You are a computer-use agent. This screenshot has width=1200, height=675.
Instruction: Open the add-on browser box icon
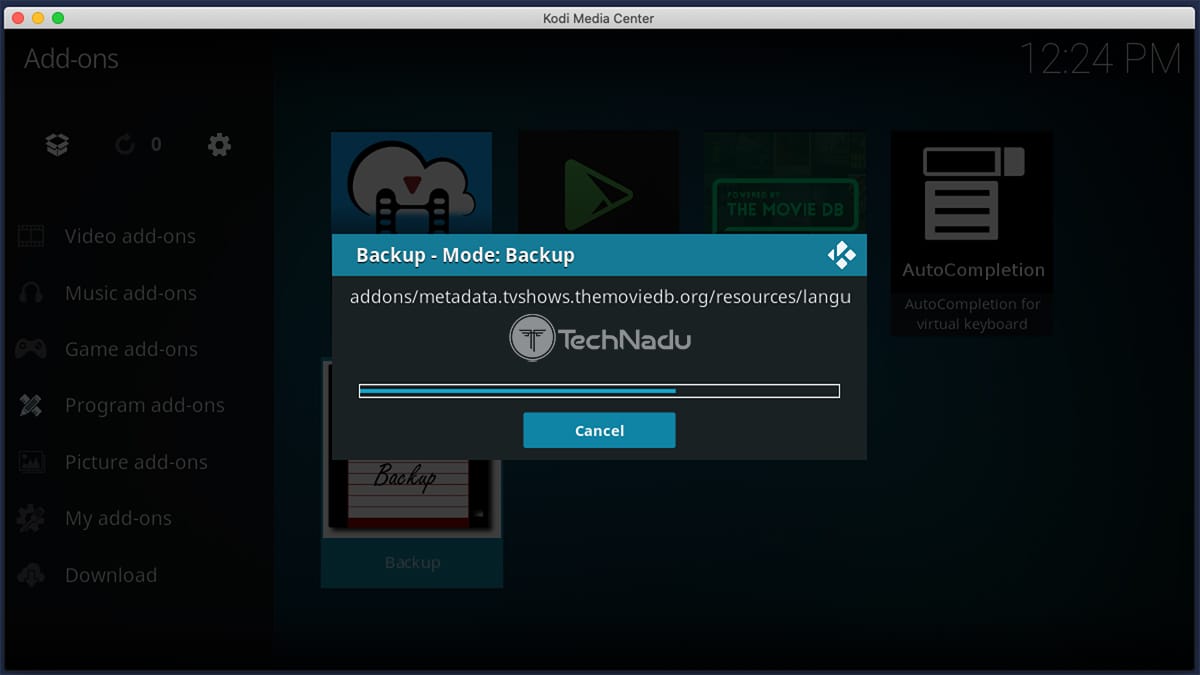[x=58, y=145]
